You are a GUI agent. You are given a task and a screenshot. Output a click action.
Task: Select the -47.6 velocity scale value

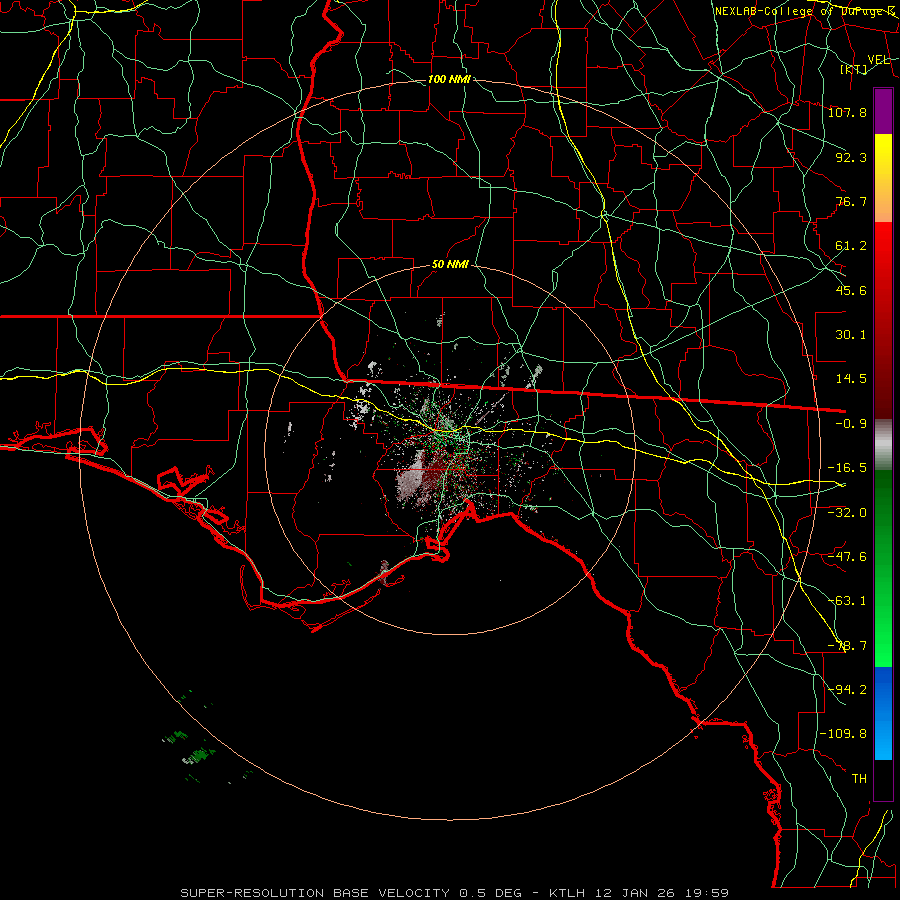click(847, 557)
